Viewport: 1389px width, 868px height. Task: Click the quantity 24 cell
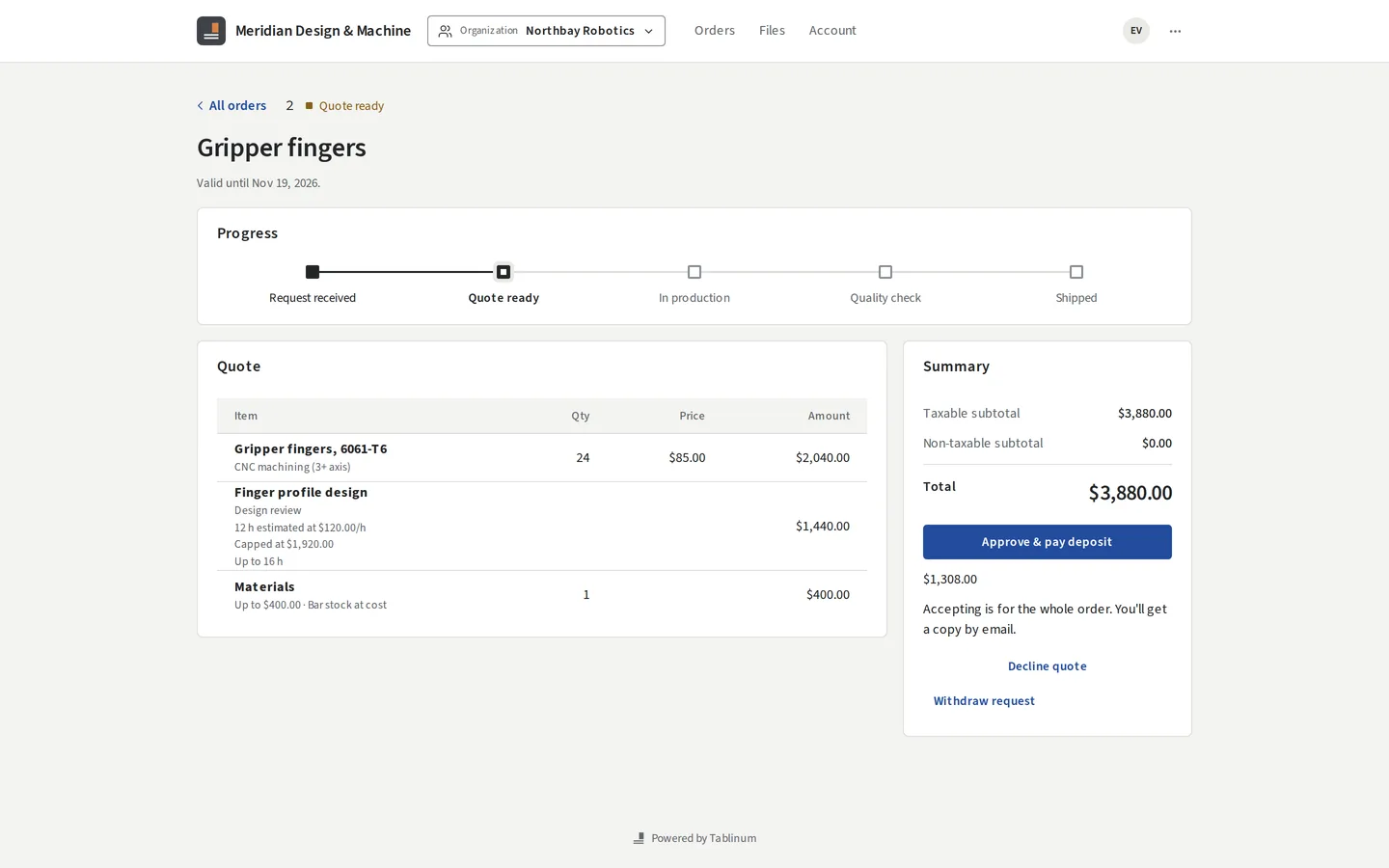(583, 458)
